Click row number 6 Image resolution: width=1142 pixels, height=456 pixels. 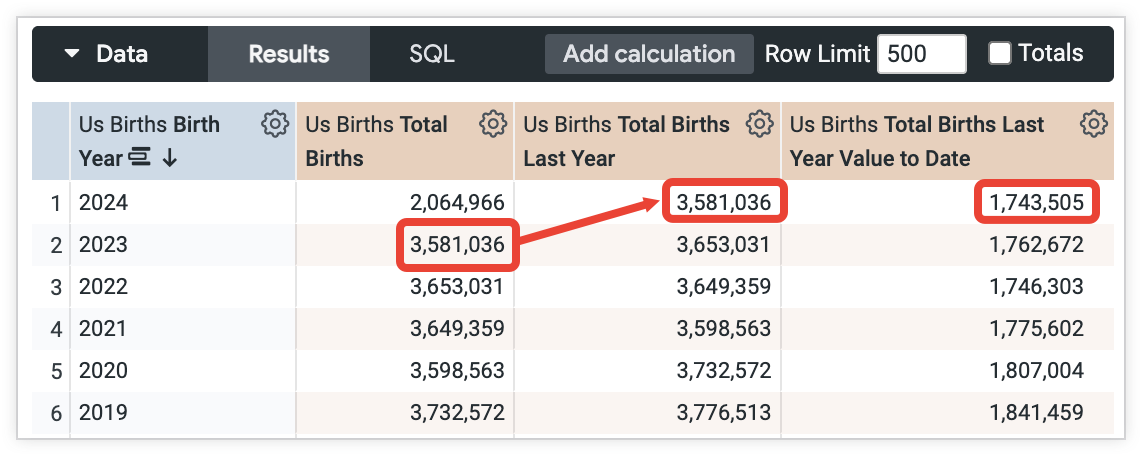[56, 412]
